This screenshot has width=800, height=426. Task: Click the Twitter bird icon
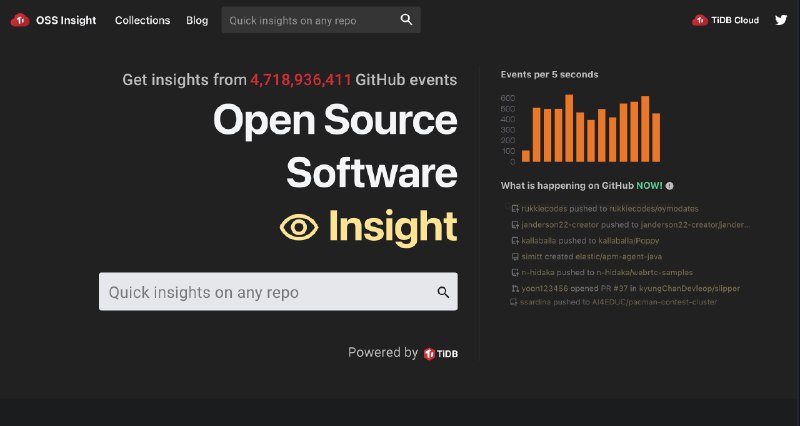[x=781, y=20]
